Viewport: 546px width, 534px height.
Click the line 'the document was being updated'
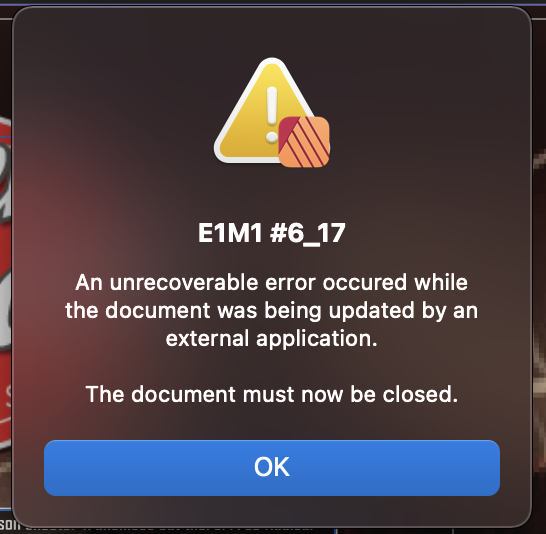click(272, 311)
